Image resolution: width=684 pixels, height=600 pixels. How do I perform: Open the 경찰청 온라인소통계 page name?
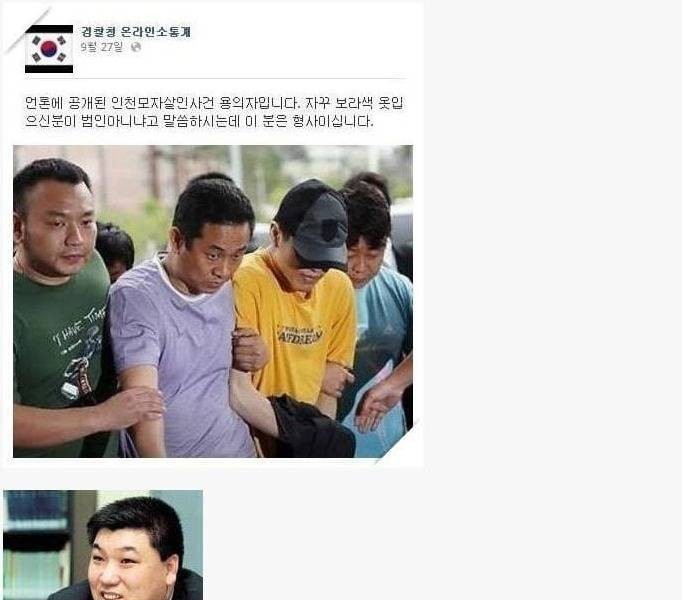tap(136, 31)
